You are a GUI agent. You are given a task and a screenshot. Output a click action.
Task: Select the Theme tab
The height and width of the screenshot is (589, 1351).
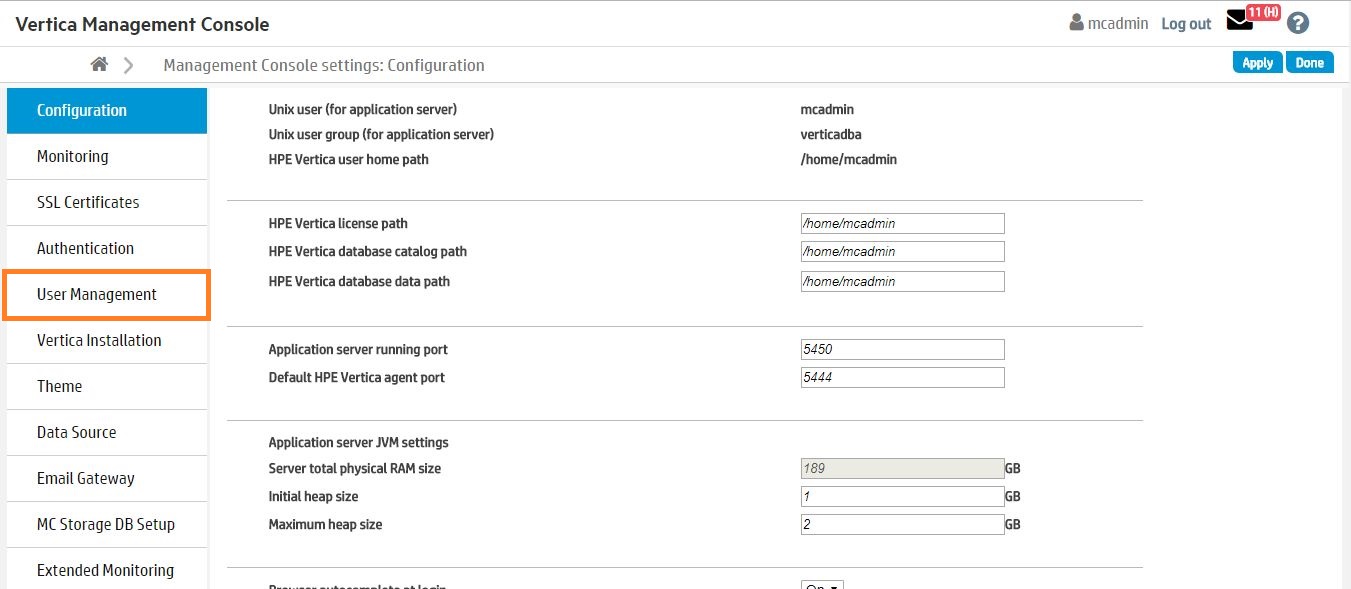(x=106, y=387)
